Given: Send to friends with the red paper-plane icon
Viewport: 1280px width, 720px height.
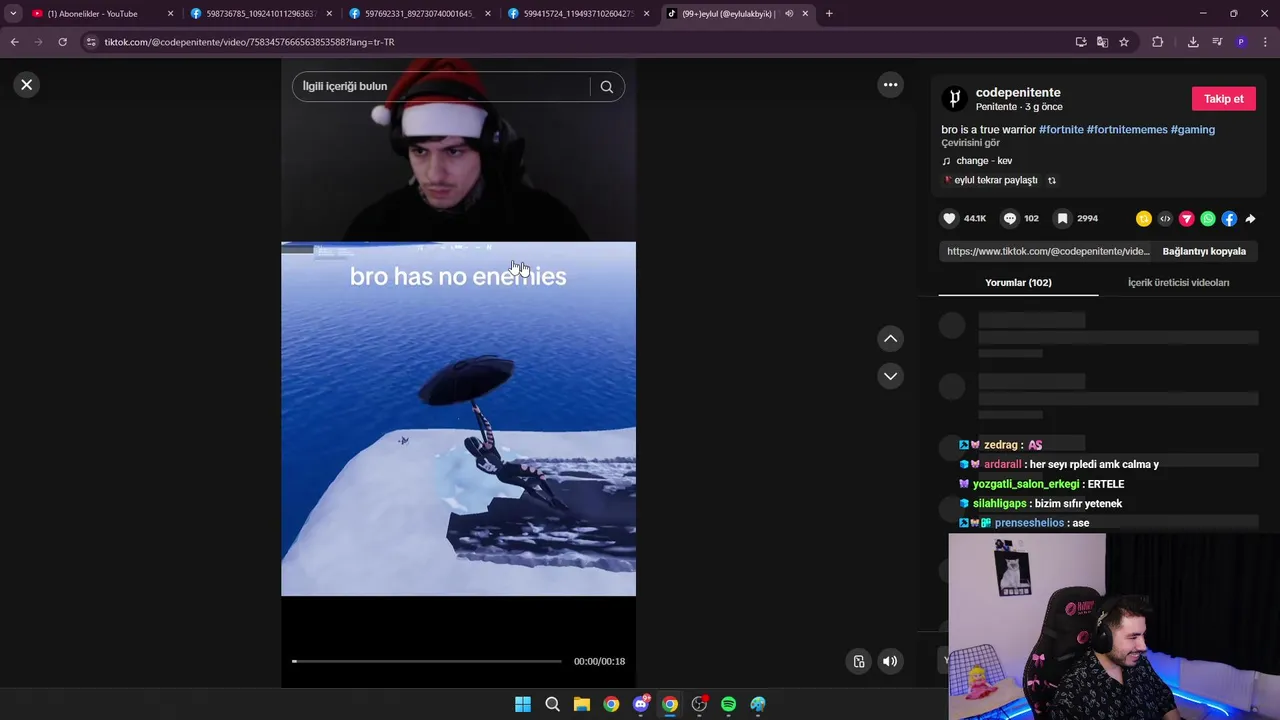Looking at the screenshot, I should point(1187,219).
